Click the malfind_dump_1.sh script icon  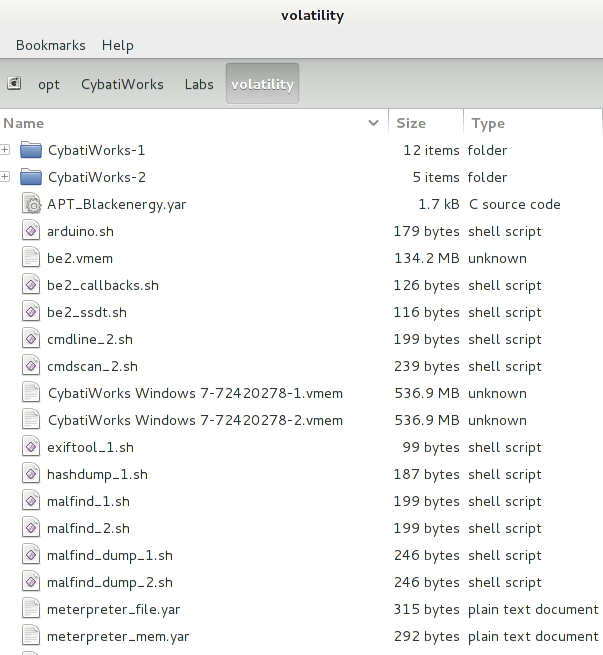[x=31, y=555]
